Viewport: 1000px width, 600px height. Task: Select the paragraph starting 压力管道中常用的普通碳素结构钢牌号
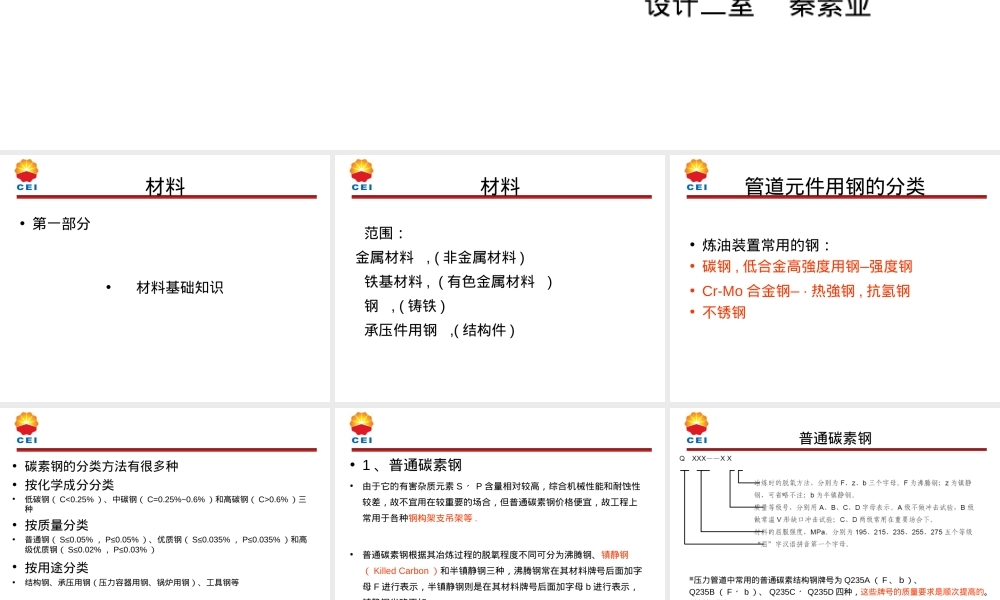point(838,586)
